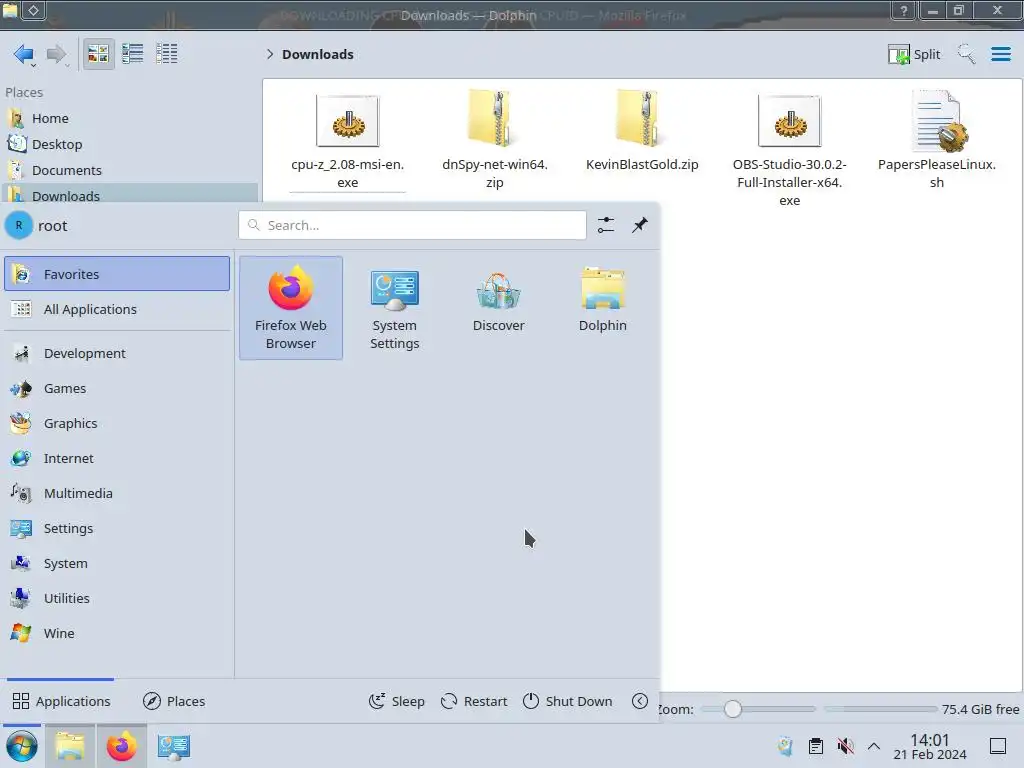Switch Dolphin to Details view mode

click(x=167, y=54)
